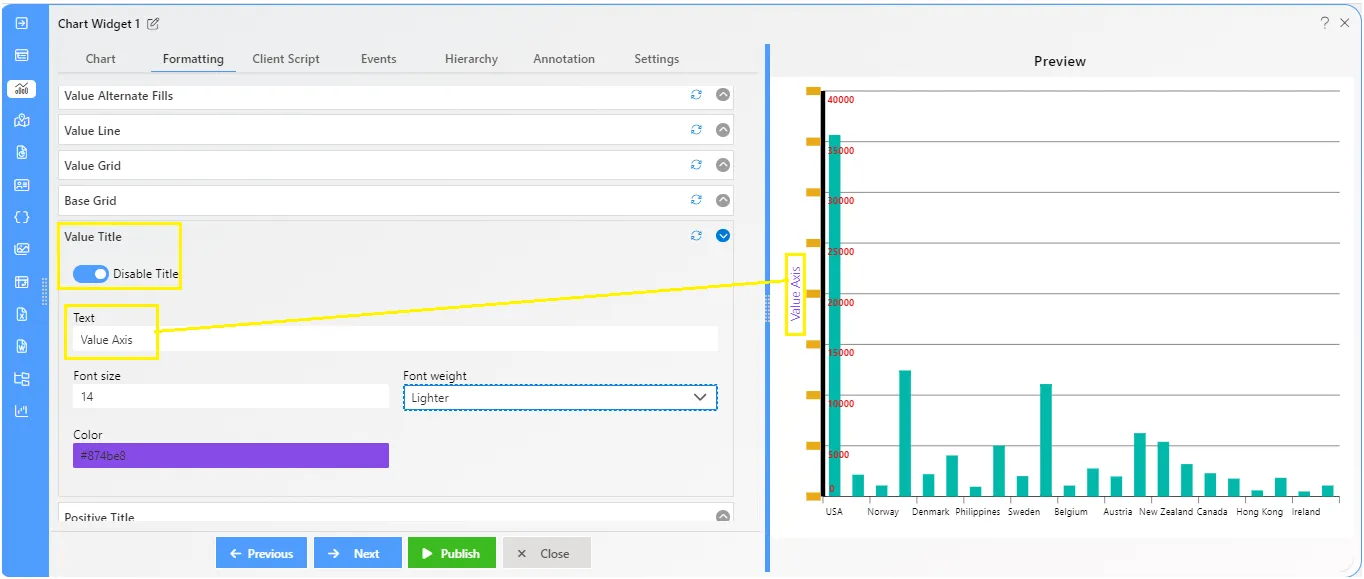Open help via the question mark icon
The width and height of the screenshot is (1364, 579).
1324,23
